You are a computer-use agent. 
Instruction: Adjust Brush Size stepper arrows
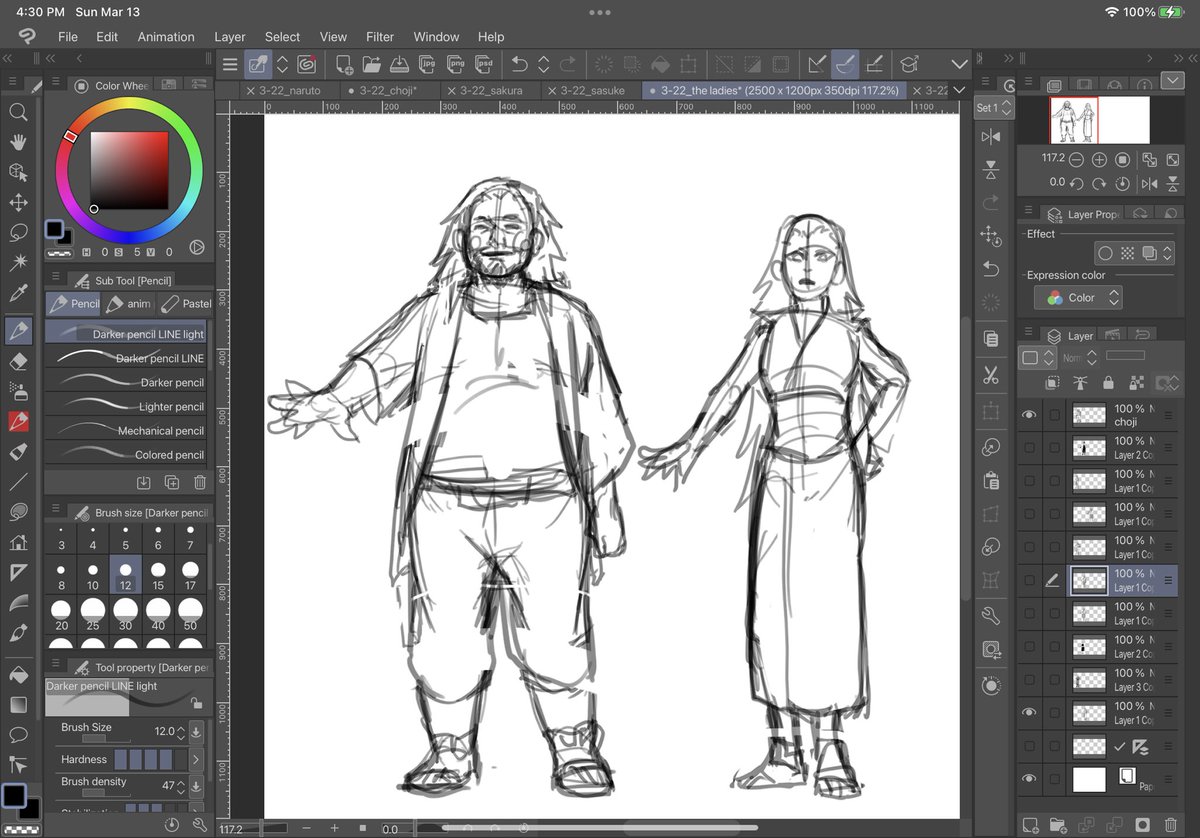click(181, 732)
